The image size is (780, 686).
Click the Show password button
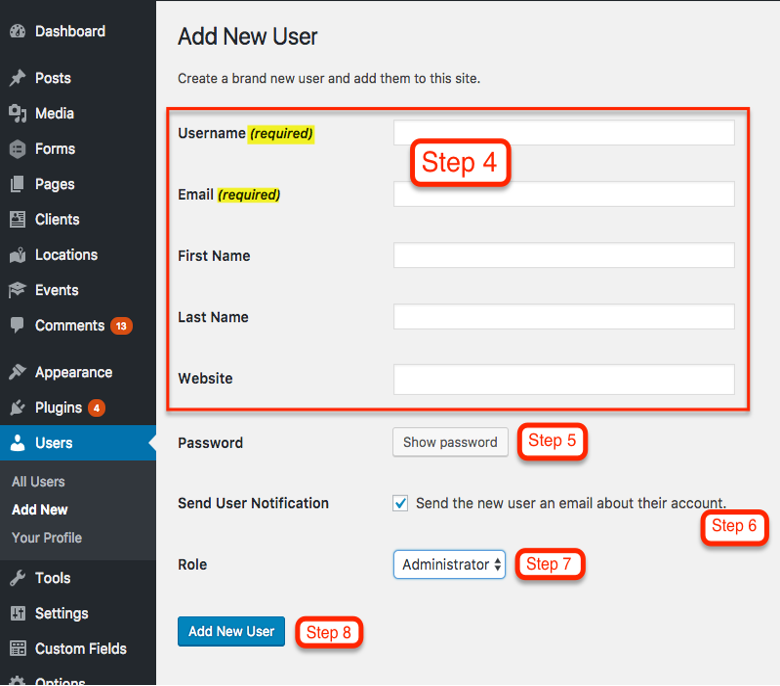450,442
